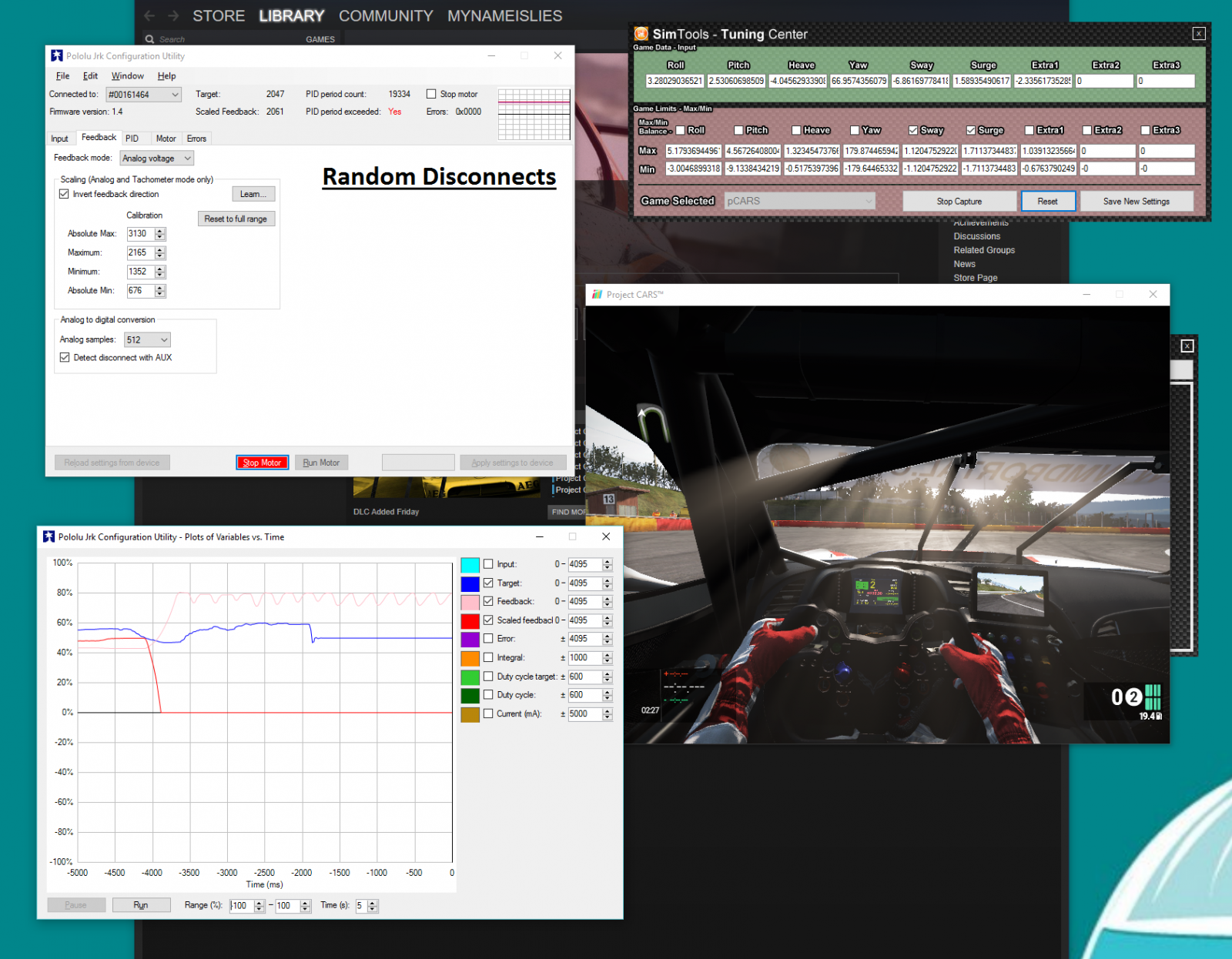Close the Plots of Variables window
The height and width of the screenshot is (959, 1232).
coord(606,536)
